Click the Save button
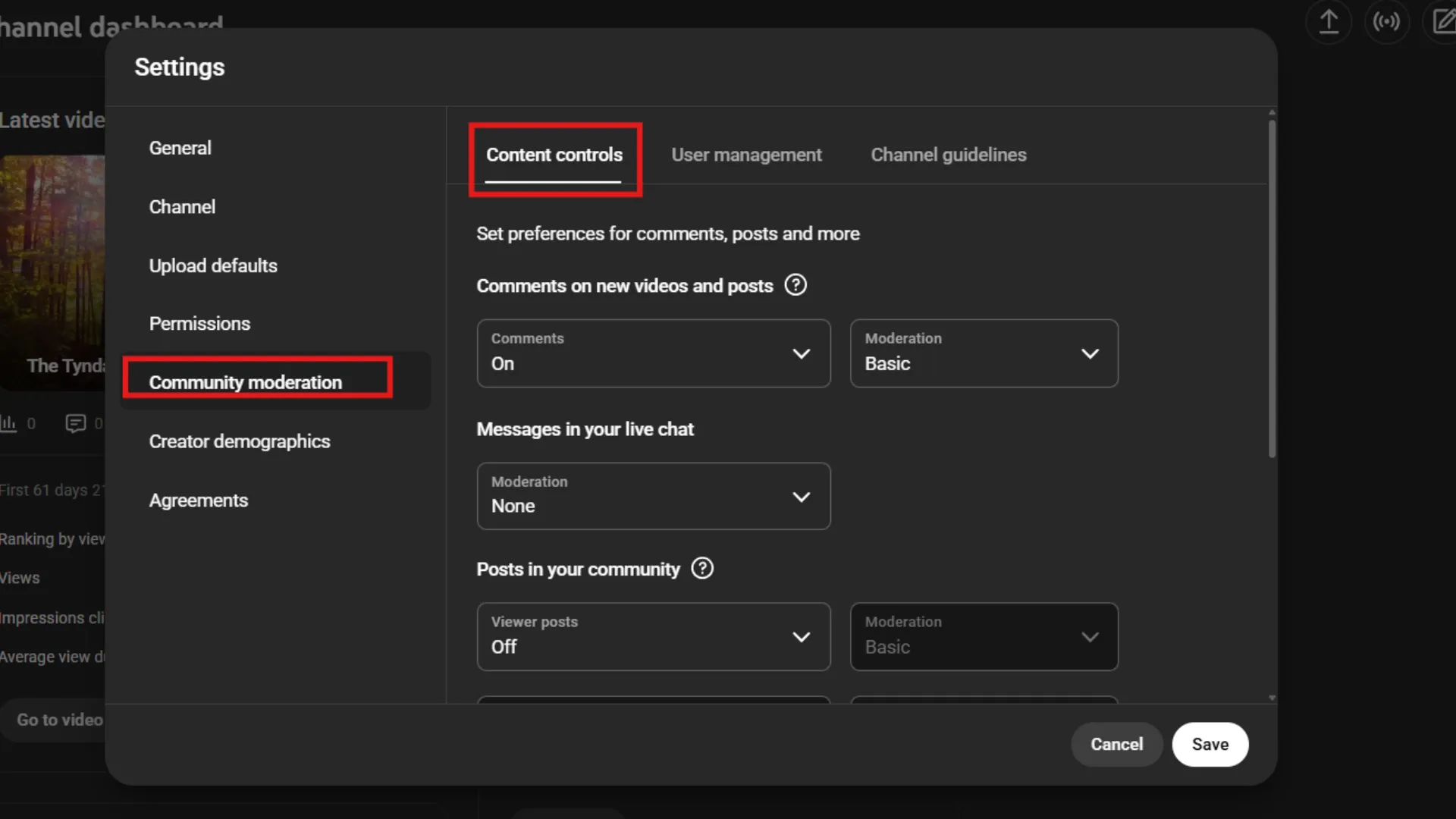This screenshot has width=1456, height=819. (1210, 744)
